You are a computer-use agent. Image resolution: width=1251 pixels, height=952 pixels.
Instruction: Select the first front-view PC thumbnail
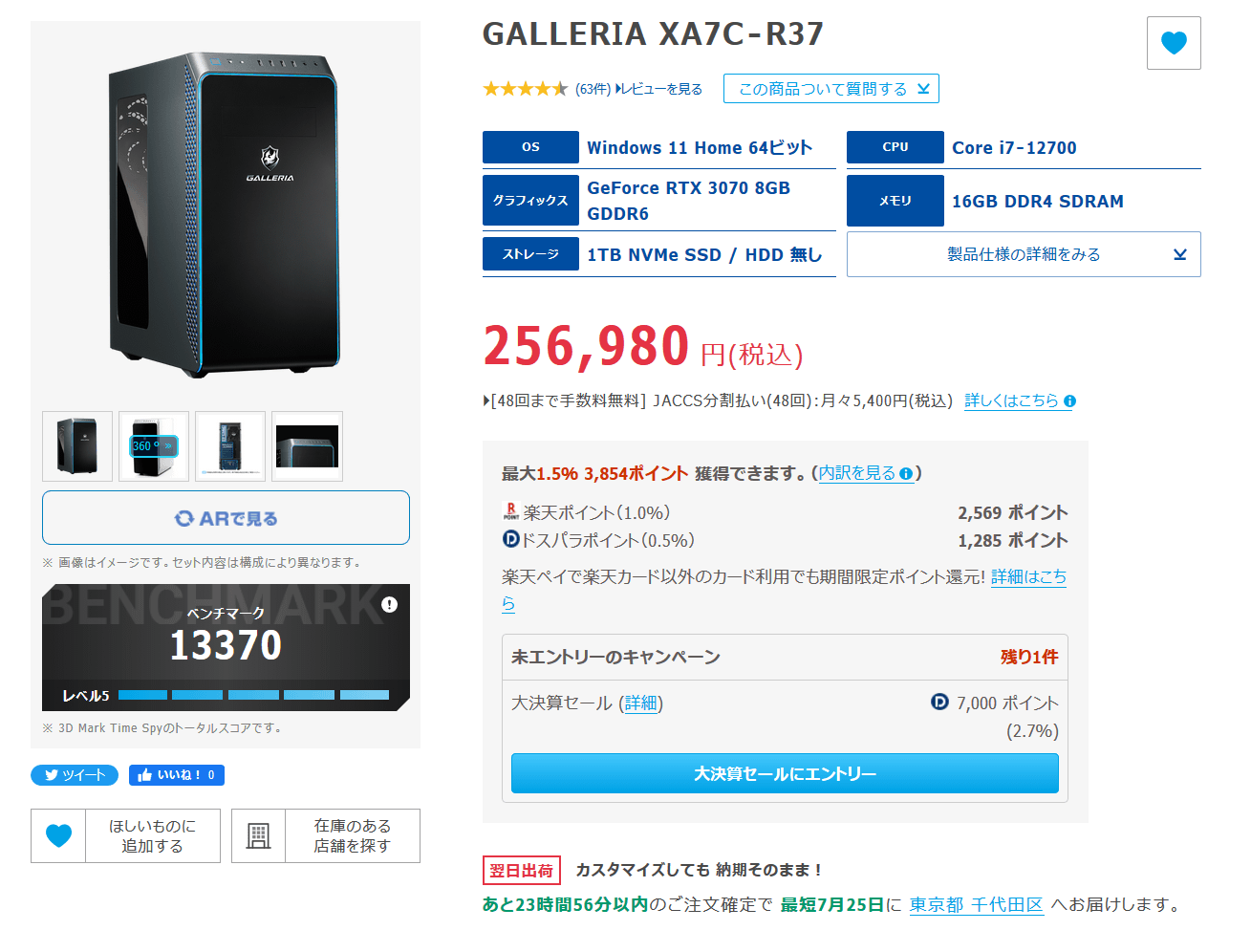[x=77, y=446]
